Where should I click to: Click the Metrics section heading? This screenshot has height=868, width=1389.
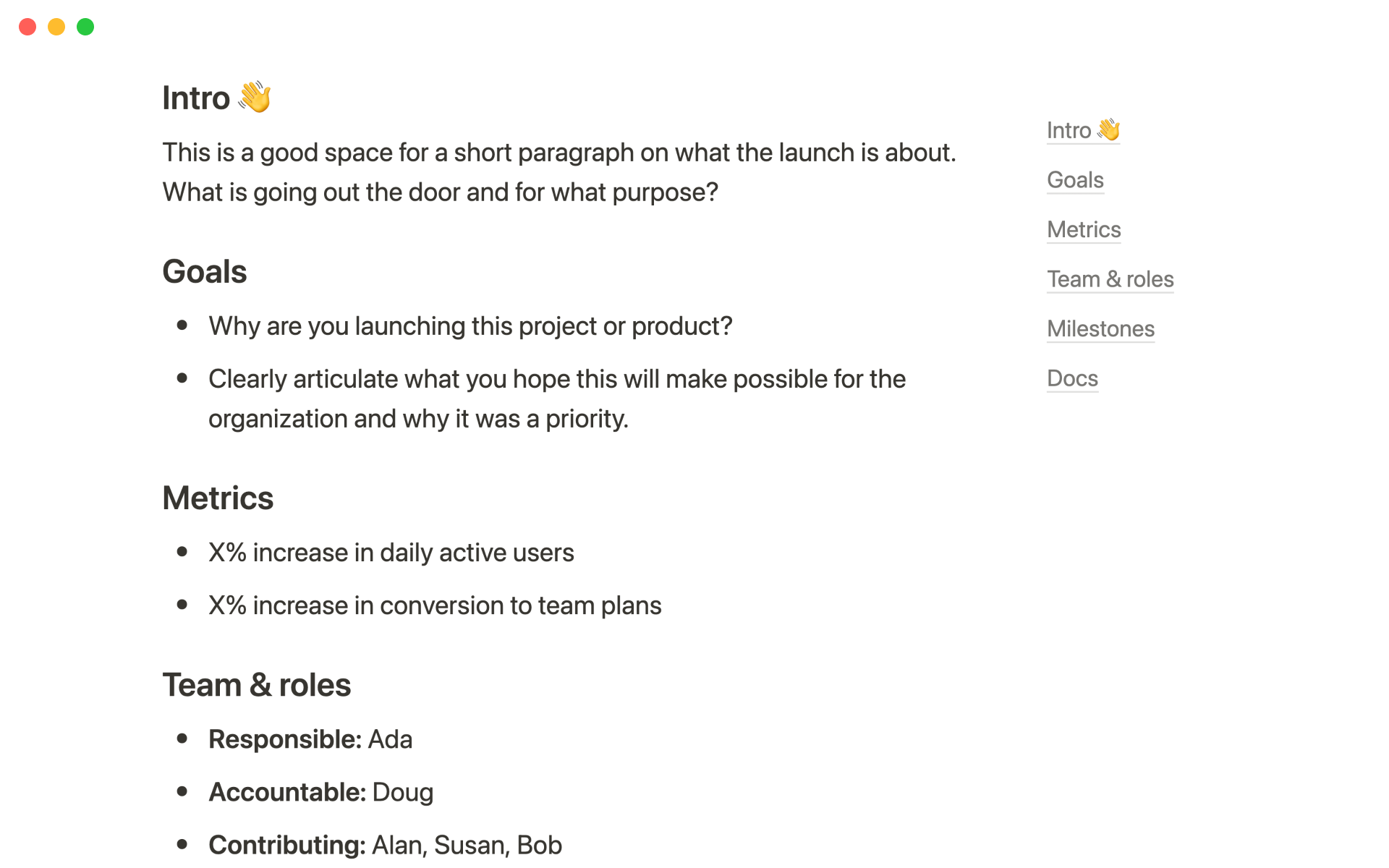coord(218,498)
